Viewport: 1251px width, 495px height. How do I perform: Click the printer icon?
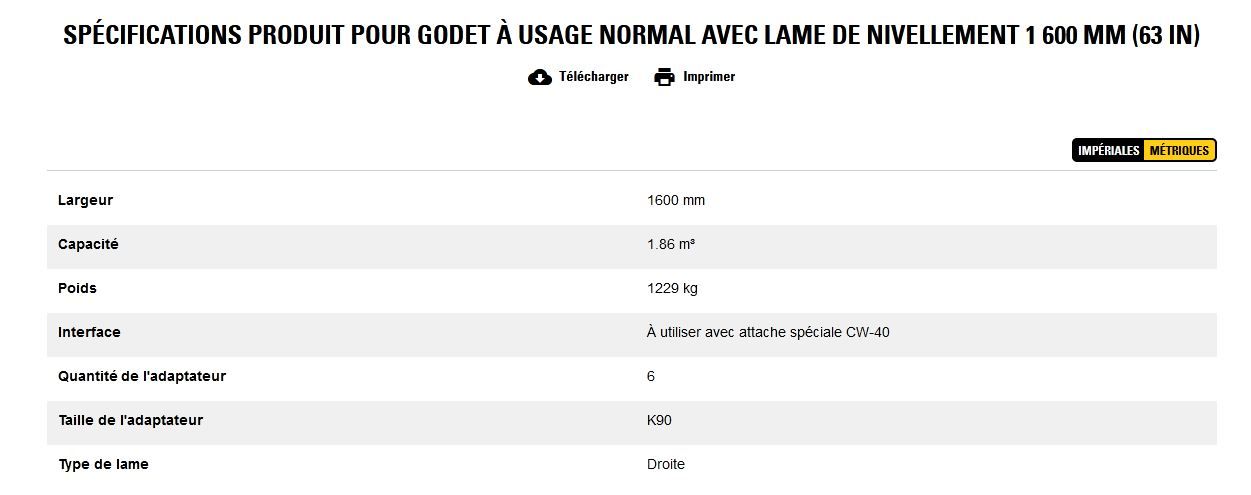coord(664,77)
